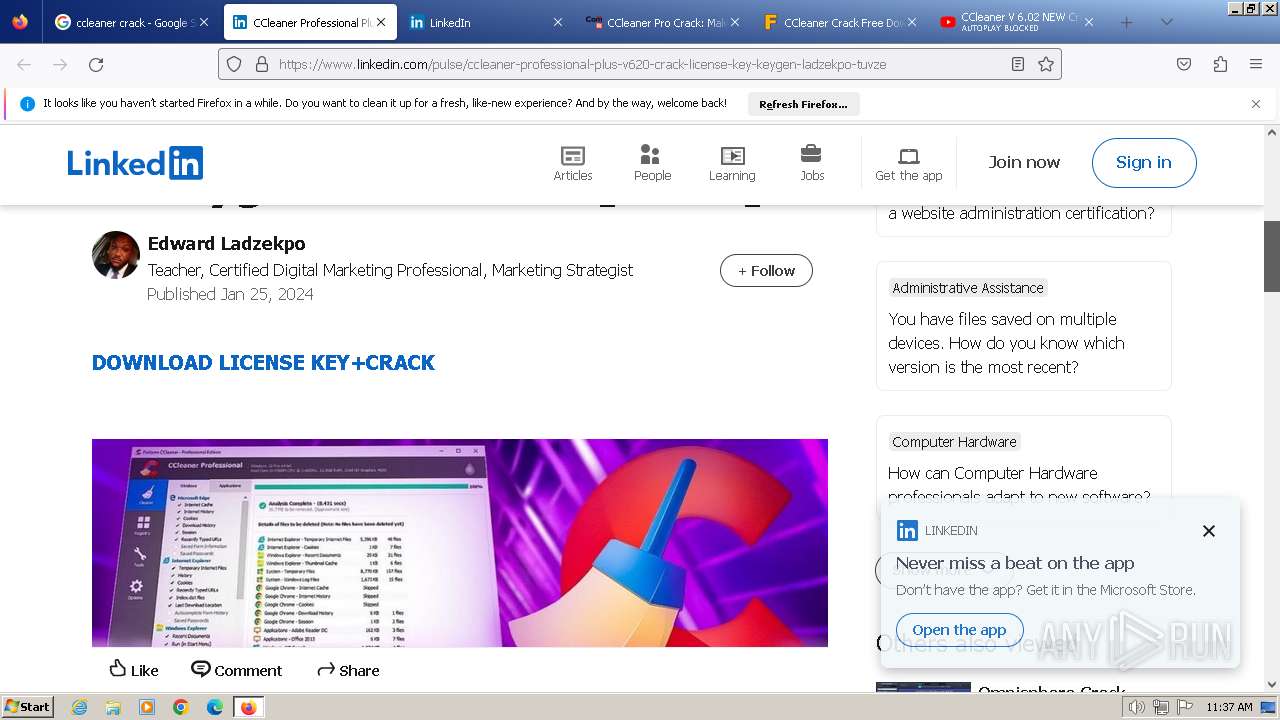
Task: Click Get the app icon
Action: (x=909, y=163)
